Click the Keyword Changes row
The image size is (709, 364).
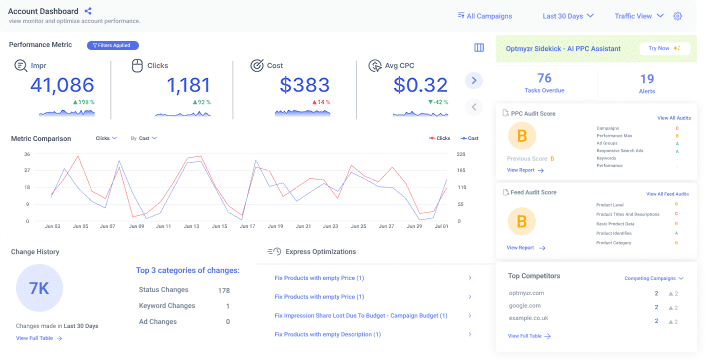(184, 306)
